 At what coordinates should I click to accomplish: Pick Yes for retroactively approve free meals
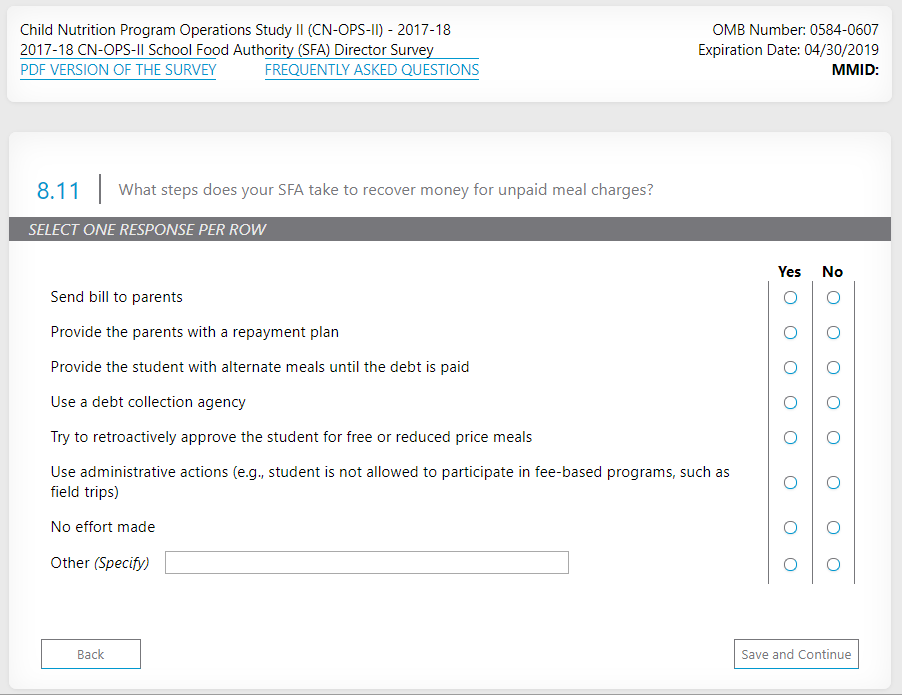[790, 438]
